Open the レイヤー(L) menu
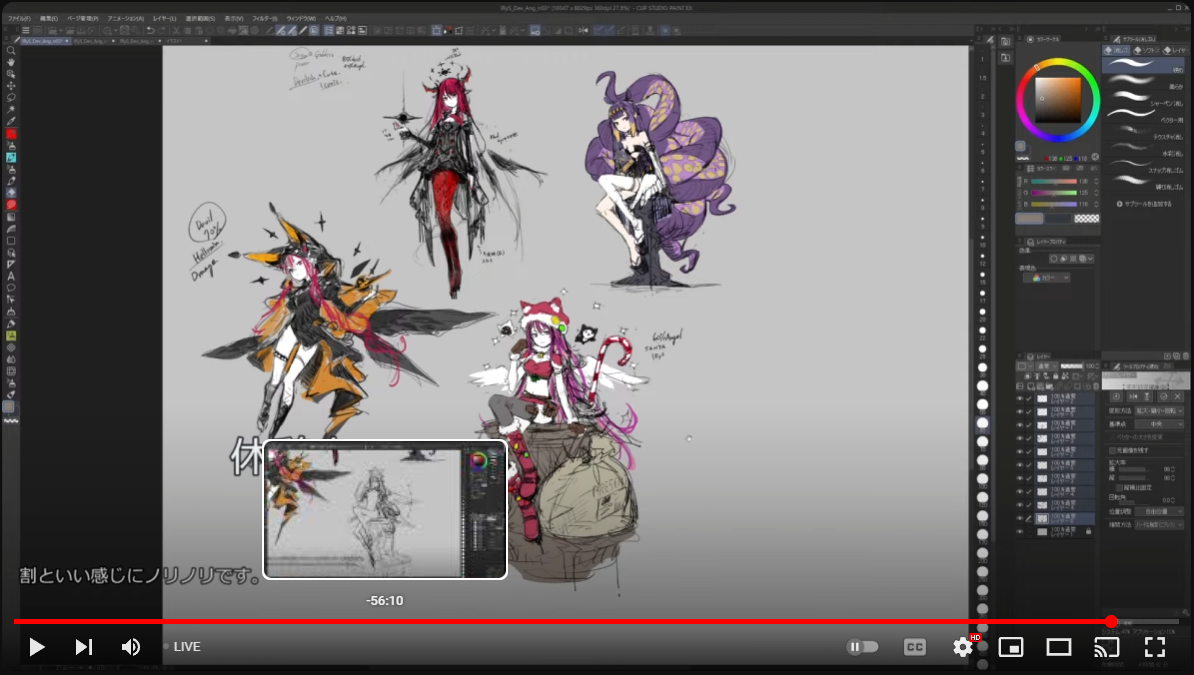This screenshot has height=675, width=1194. (164, 18)
